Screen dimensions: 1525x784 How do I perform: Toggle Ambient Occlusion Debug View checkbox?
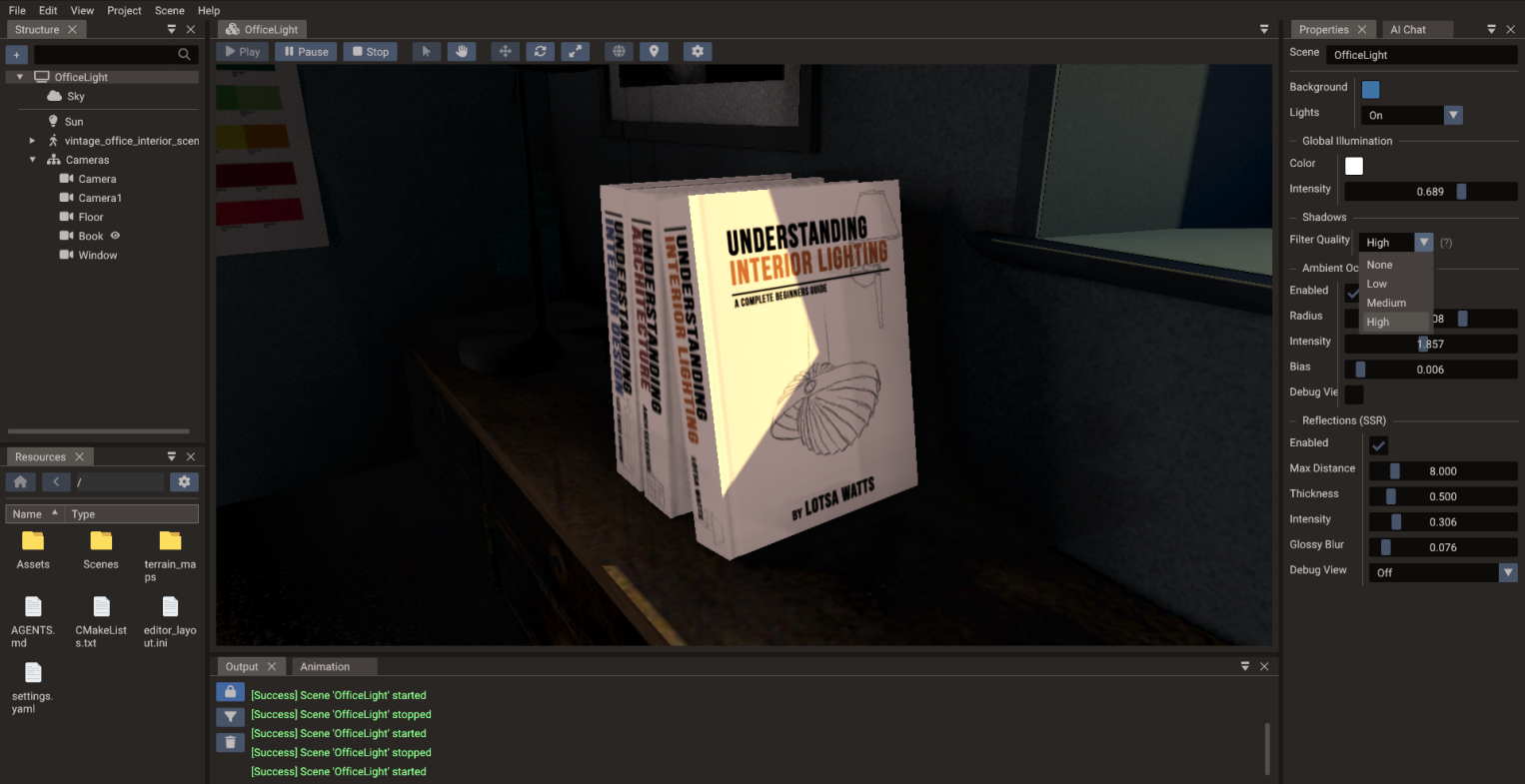point(1354,394)
